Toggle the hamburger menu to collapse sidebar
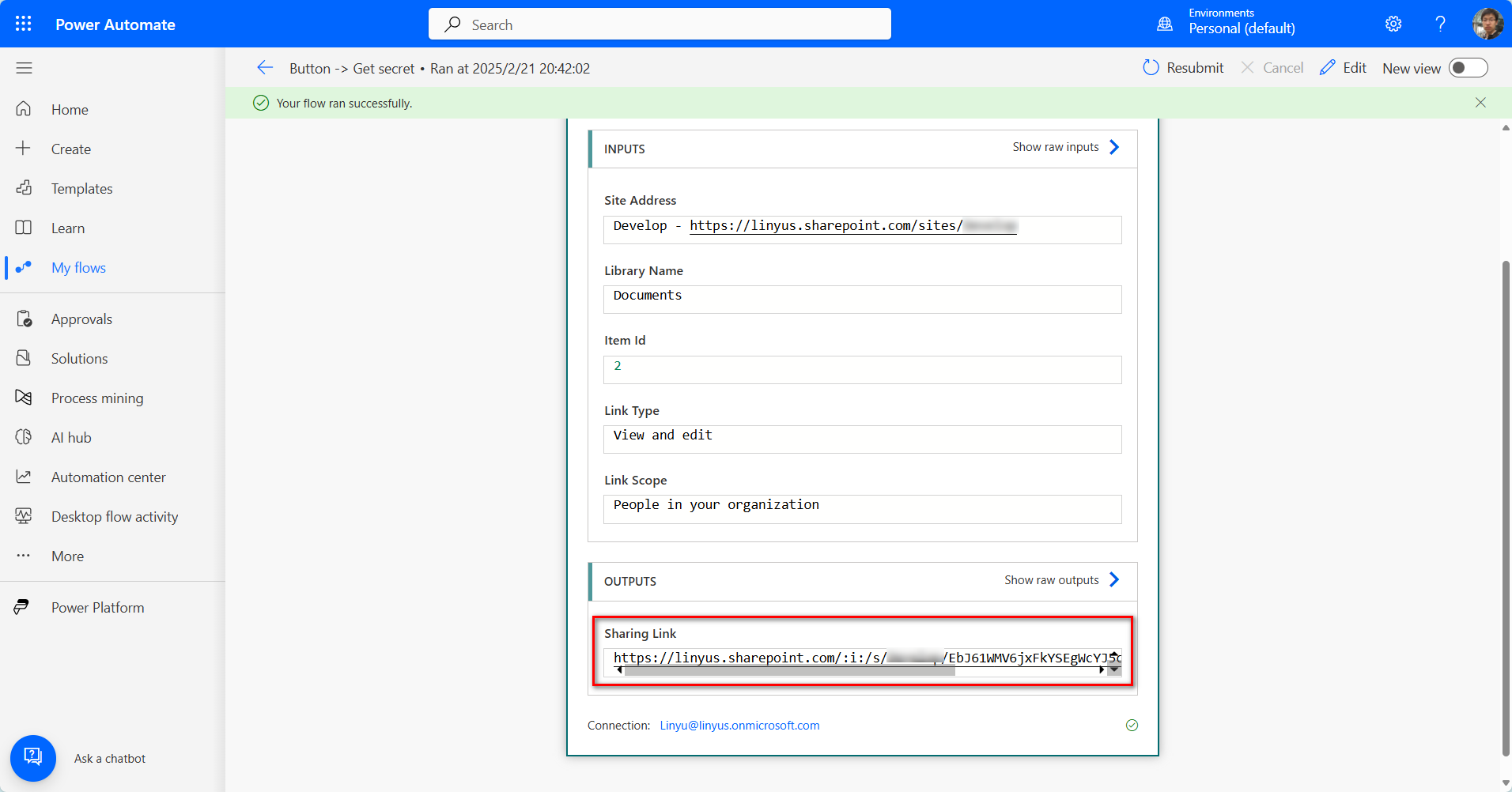1512x792 pixels. coord(23,68)
